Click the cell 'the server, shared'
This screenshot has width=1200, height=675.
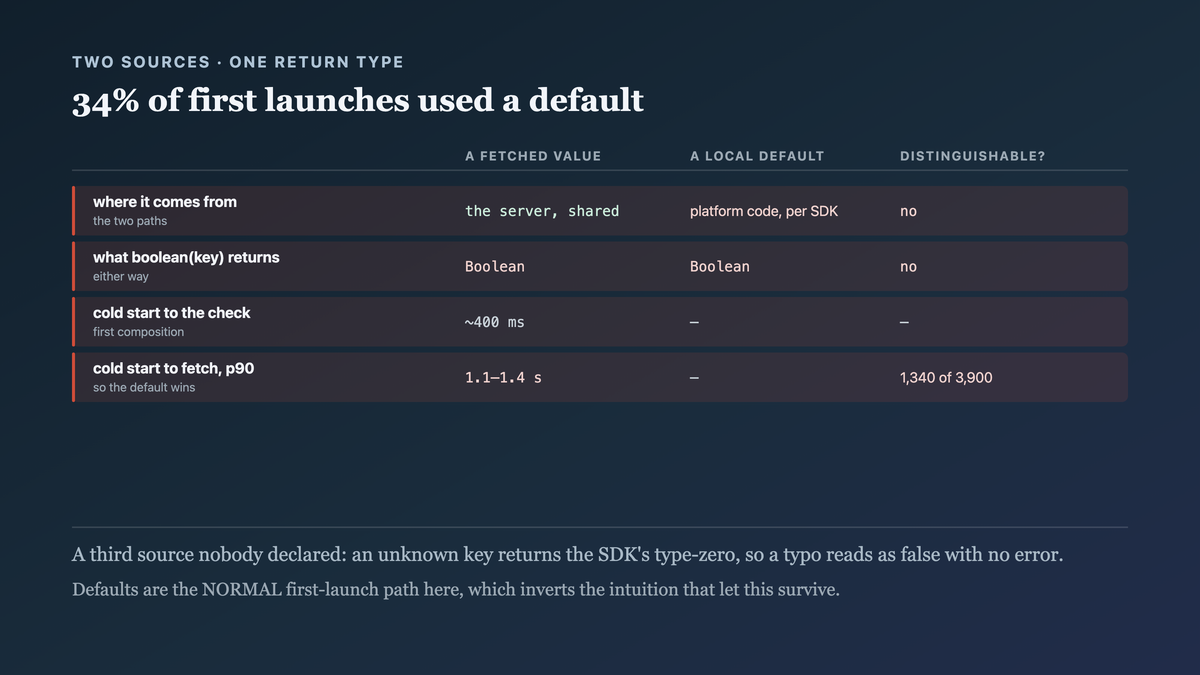[x=542, y=211]
